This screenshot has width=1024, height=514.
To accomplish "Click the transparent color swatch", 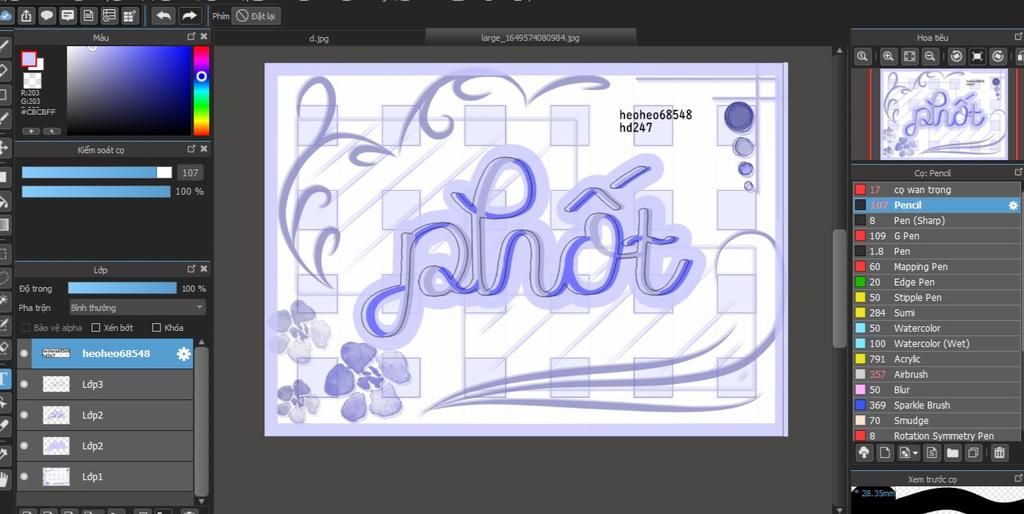I will (32, 80).
